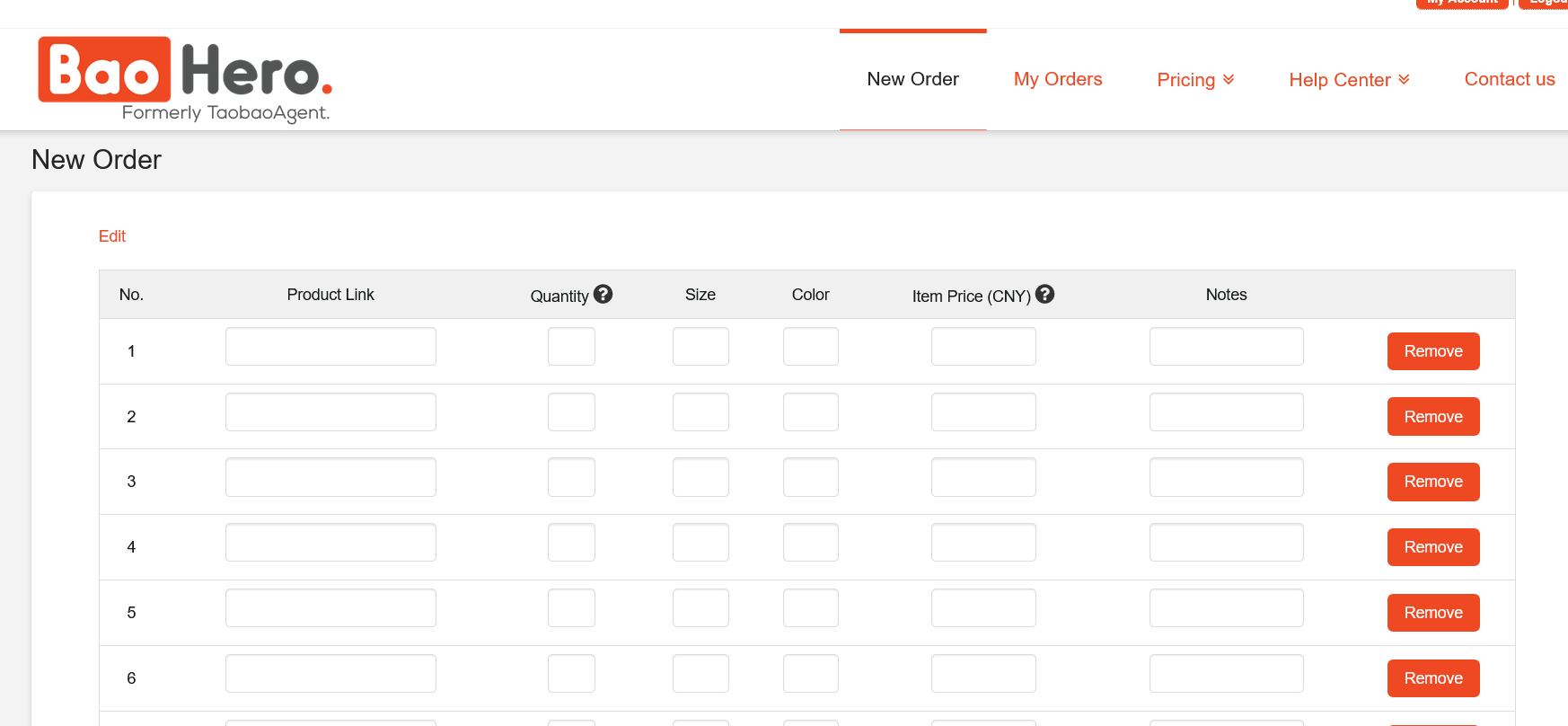Select the Size field in row 4
The image size is (1568, 726).
click(700, 543)
